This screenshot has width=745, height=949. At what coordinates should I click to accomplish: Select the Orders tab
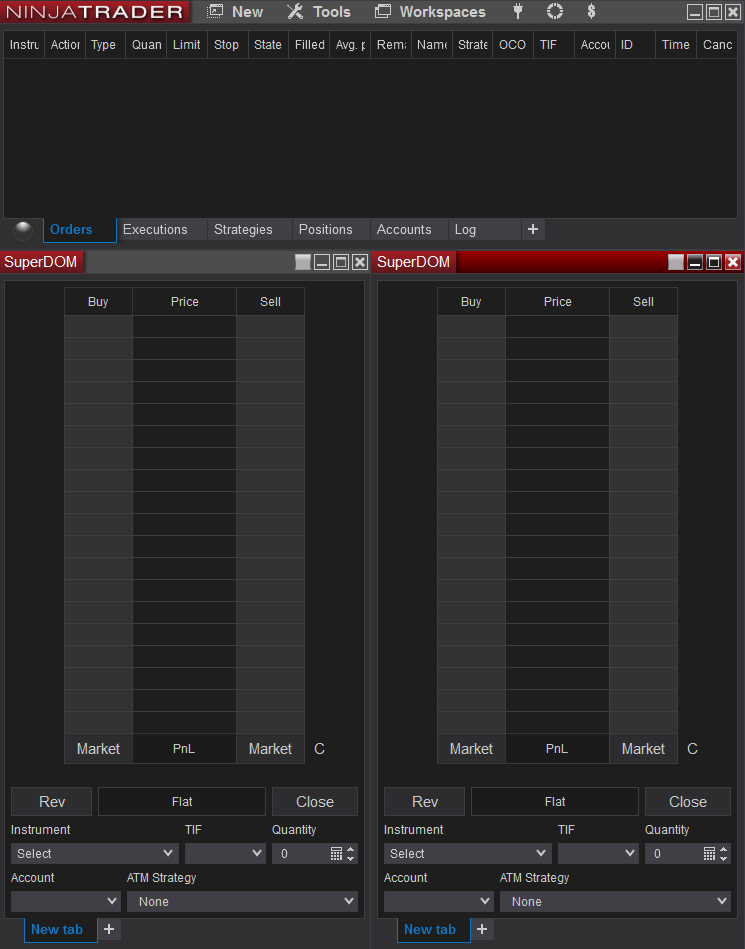tap(79, 229)
